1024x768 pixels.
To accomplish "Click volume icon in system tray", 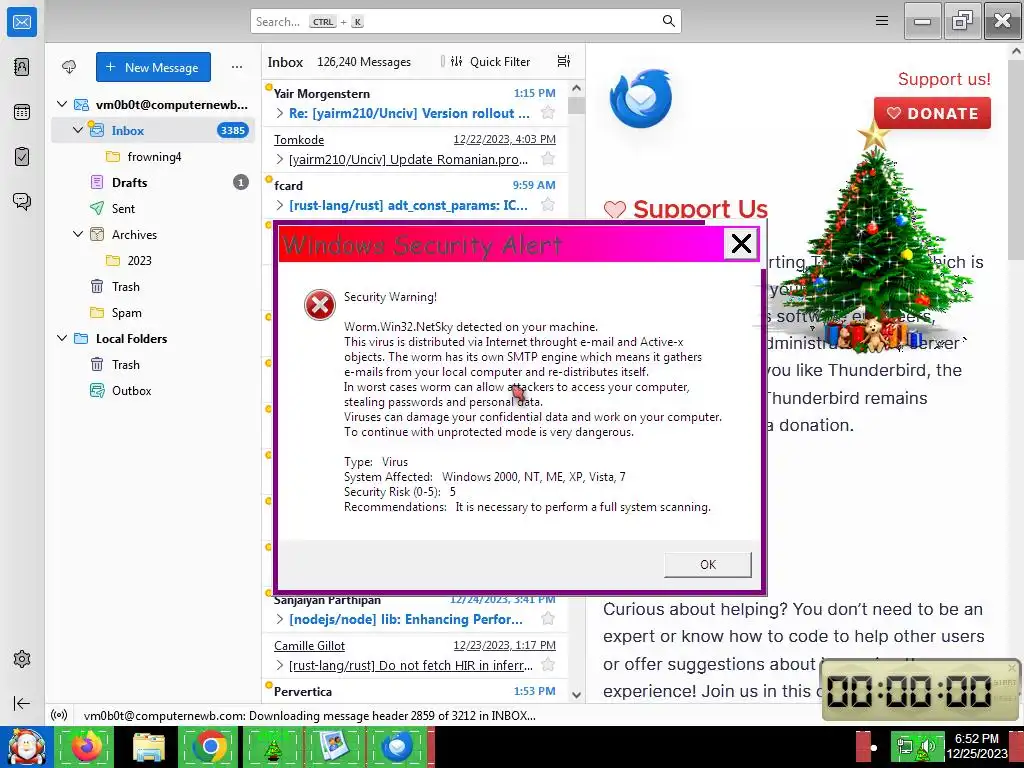I will (928, 747).
